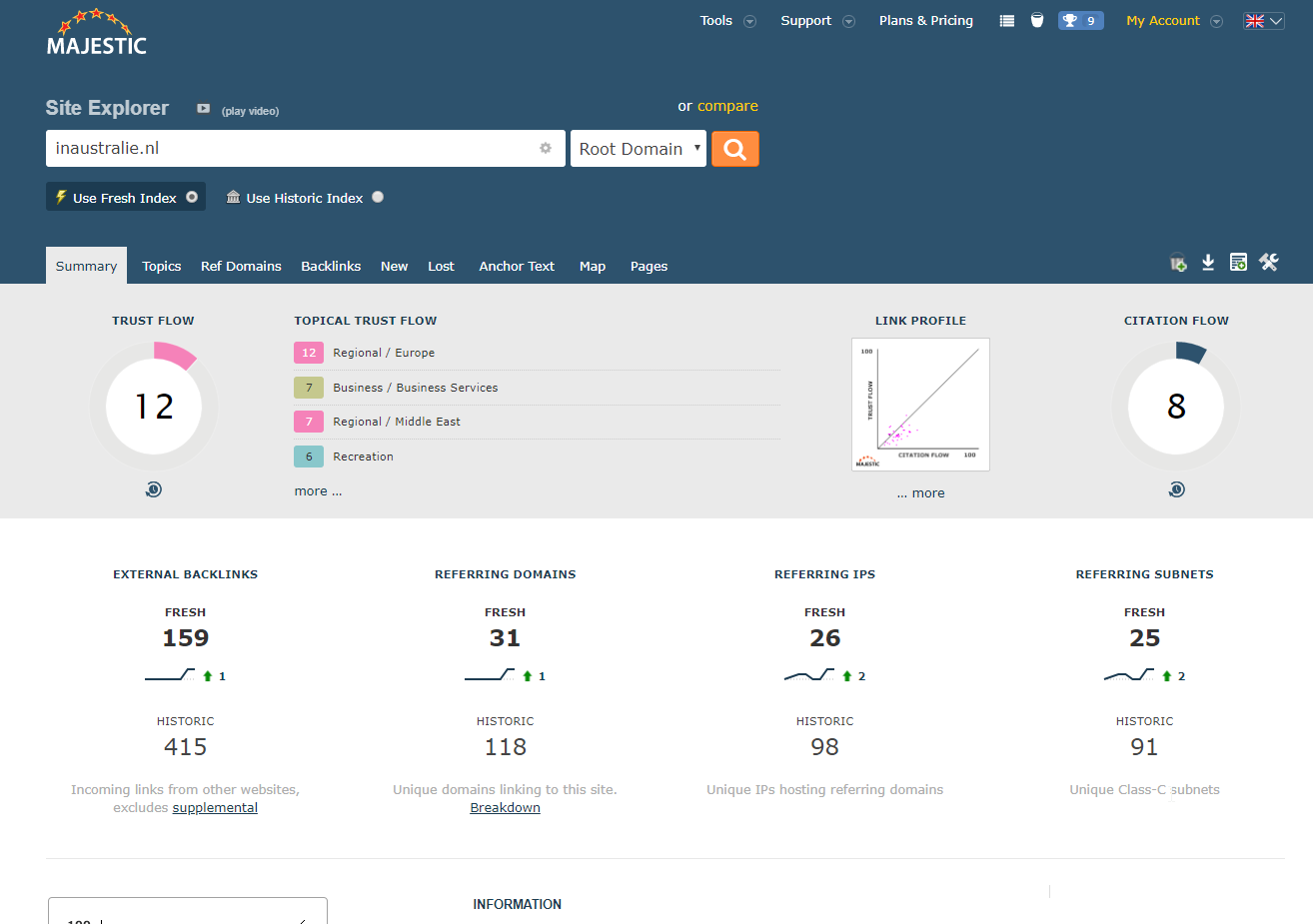Open the Pages tab

pos(649,266)
